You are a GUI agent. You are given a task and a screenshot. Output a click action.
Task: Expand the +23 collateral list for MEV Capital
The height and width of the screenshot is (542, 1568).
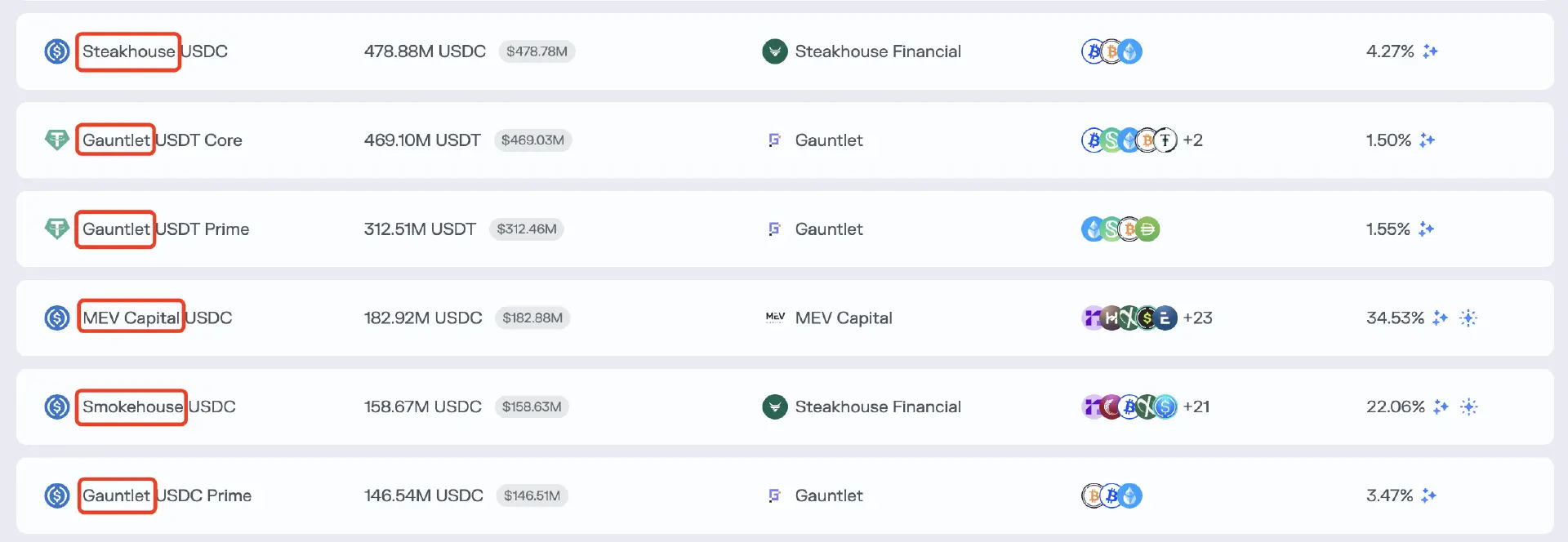click(x=1197, y=318)
